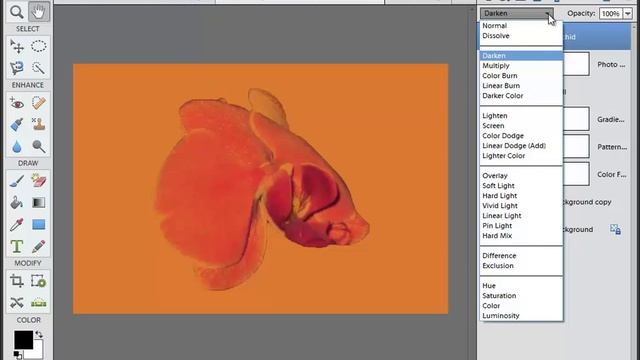Select the Sponge tool
This screenshot has height=360, width=640.
(x=39, y=146)
